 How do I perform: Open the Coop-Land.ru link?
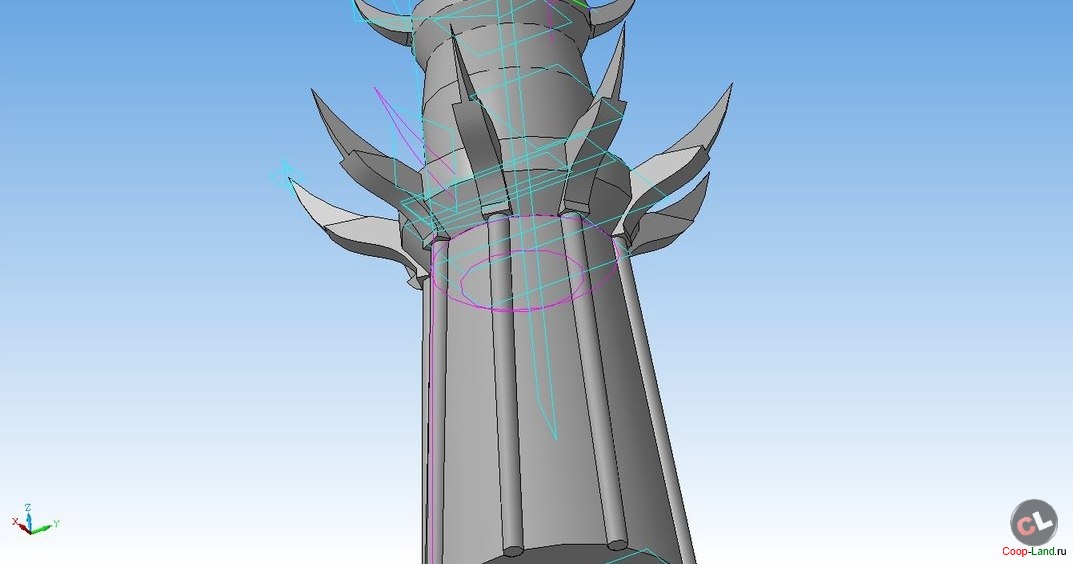(x=1035, y=551)
